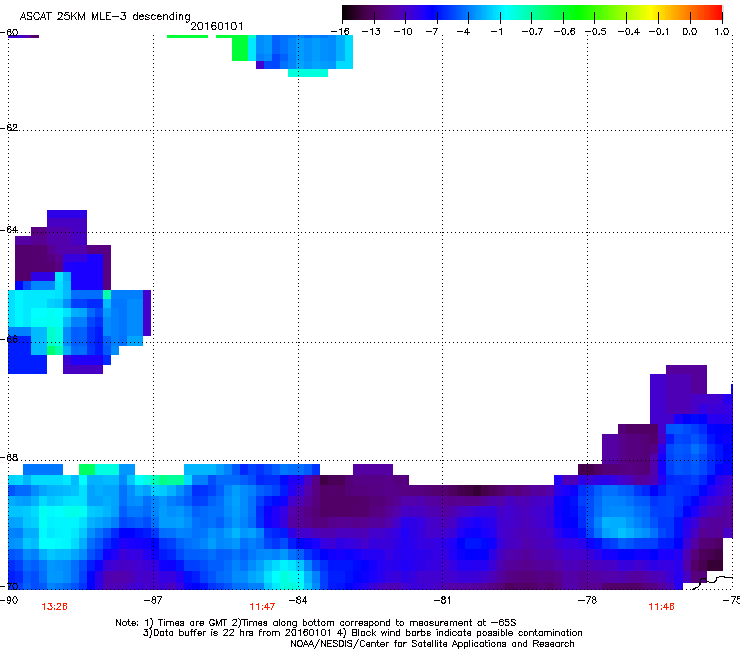The width and height of the screenshot is (740, 650).
Task: Click the -16 color scale label
Action: [x=340, y=32]
